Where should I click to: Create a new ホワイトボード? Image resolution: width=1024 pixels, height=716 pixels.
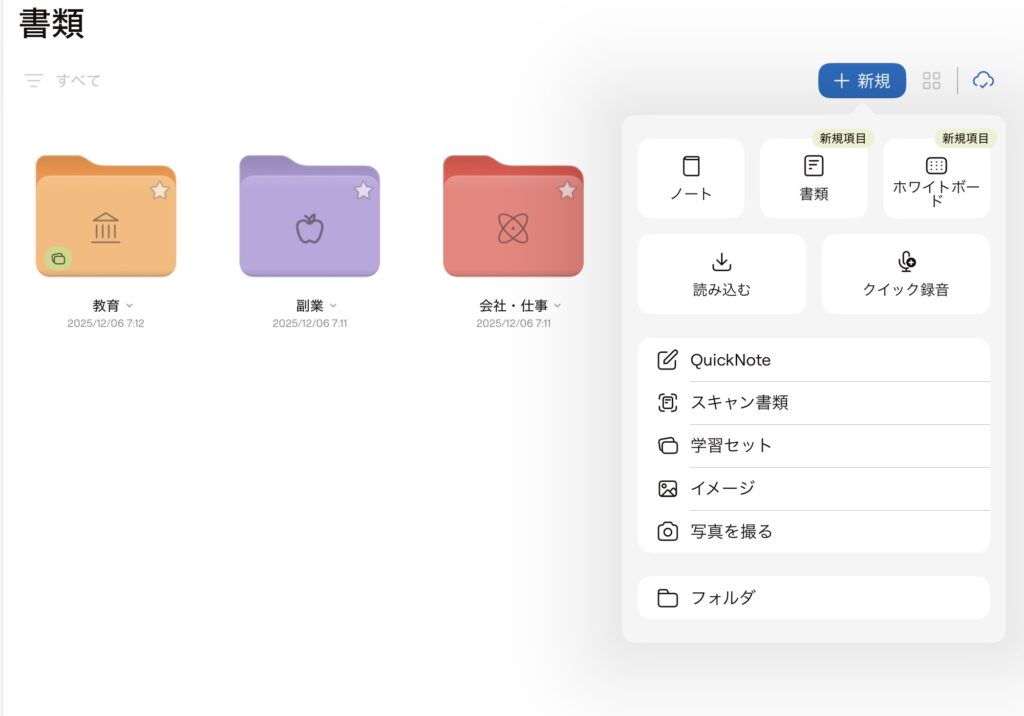936,178
